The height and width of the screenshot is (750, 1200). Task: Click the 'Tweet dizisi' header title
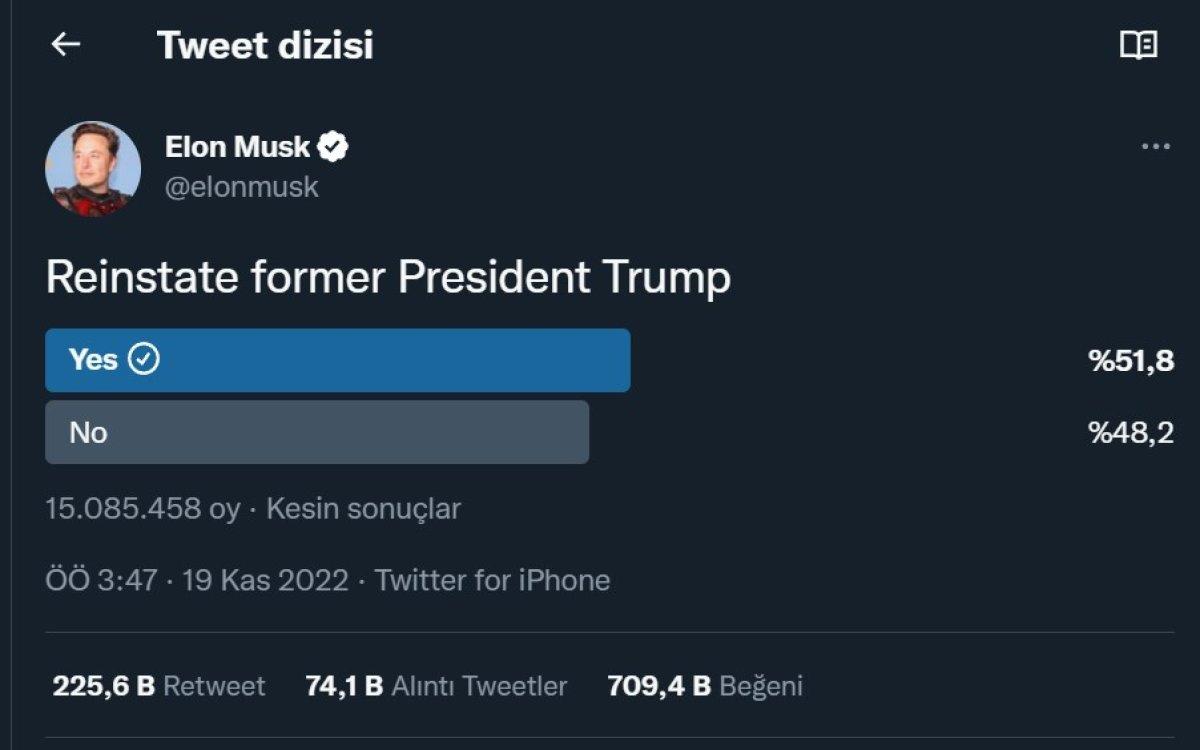tap(266, 45)
